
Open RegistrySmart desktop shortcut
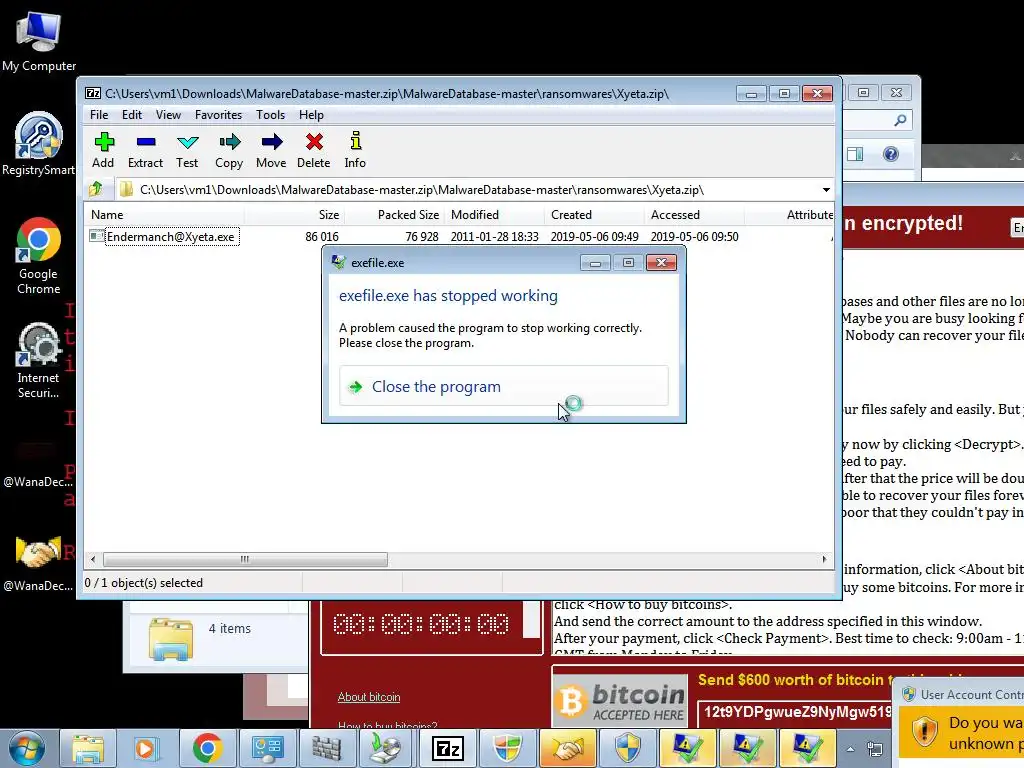click(39, 144)
